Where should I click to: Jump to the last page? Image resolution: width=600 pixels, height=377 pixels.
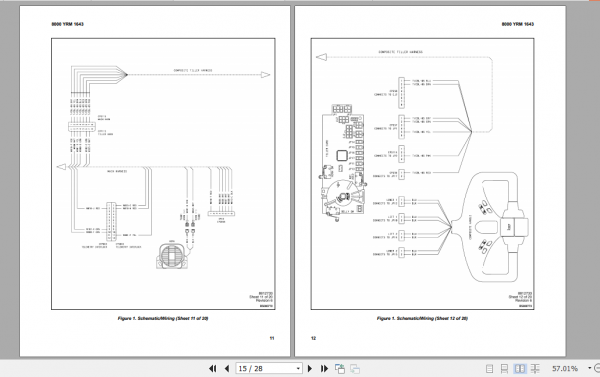click(x=324, y=369)
